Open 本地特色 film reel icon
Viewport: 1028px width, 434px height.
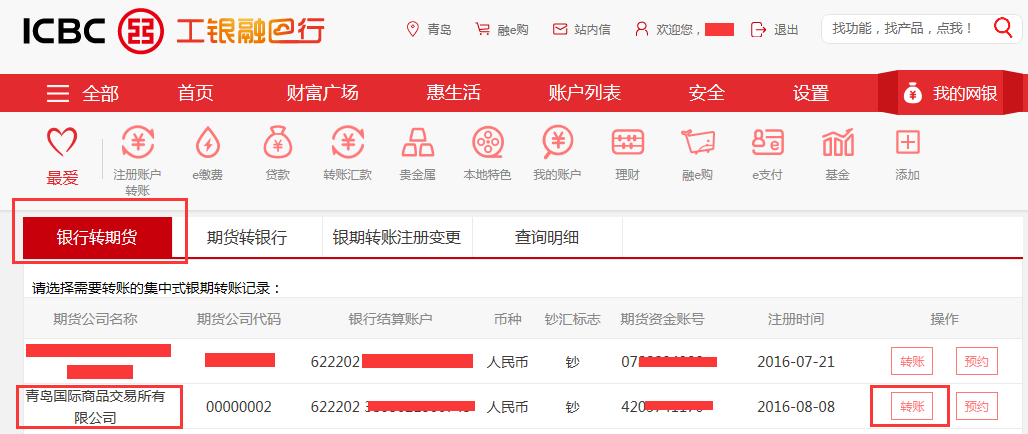(x=487, y=142)
